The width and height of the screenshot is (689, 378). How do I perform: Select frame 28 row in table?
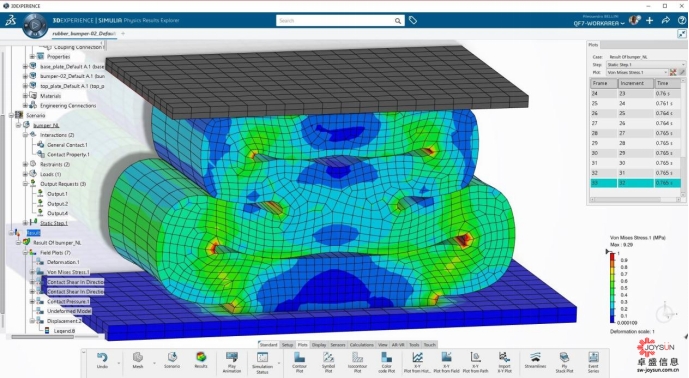pyautogui.click(x=635, y=133)
